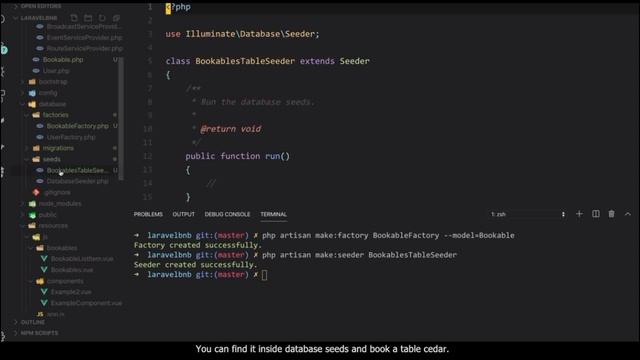The height and width of the screenshot is (360, 640).
Task: Open DatabaseSeeder.php in seeds
Action: click(x=78, y=181)
